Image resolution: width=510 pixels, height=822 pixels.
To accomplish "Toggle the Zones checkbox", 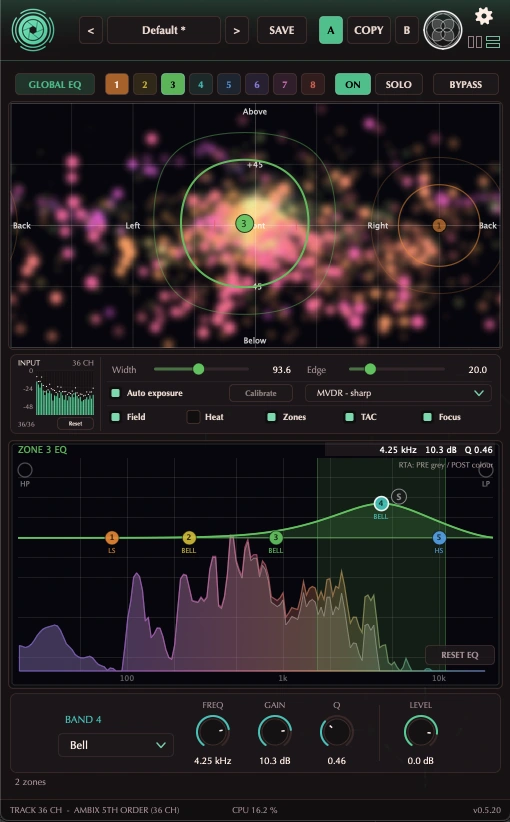I will coord(272,417).
